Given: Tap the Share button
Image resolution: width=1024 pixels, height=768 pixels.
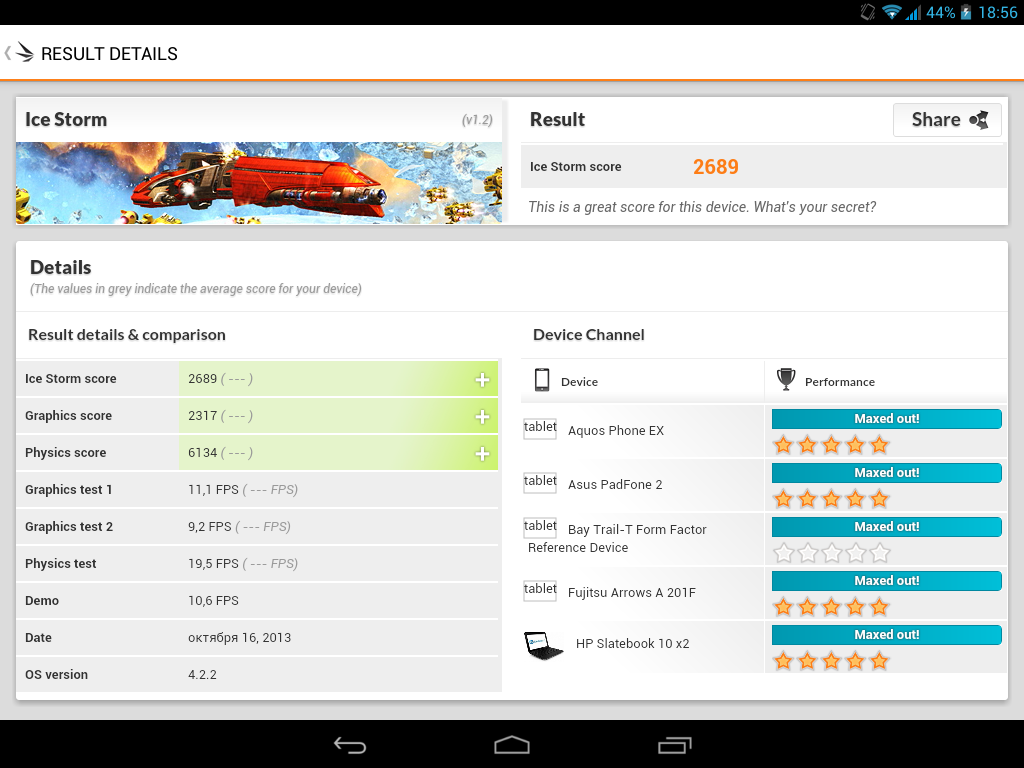Looking at the screenshot, I should 947,120.
